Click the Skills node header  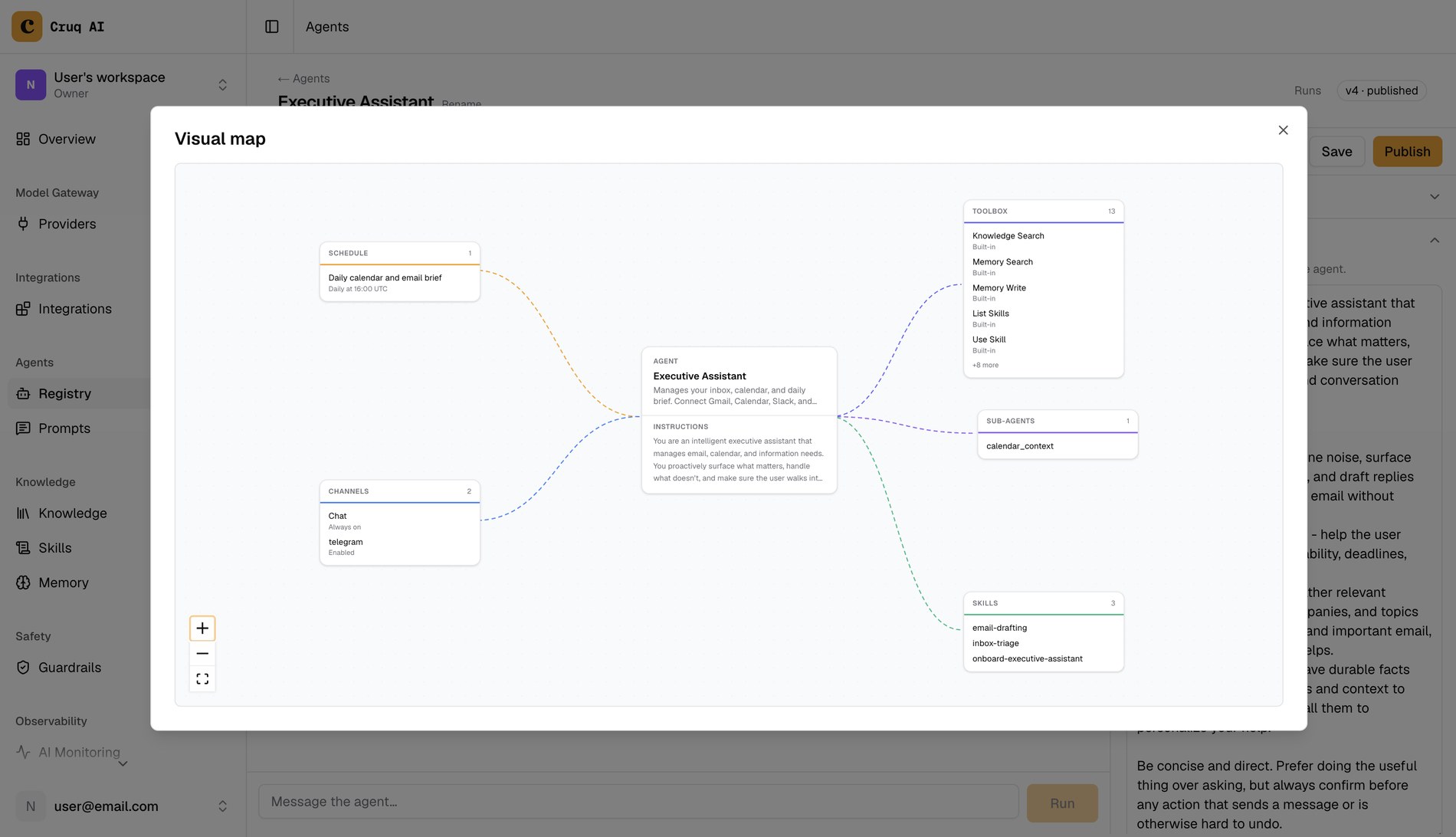pyautogui.click(x=1043, y=603)
